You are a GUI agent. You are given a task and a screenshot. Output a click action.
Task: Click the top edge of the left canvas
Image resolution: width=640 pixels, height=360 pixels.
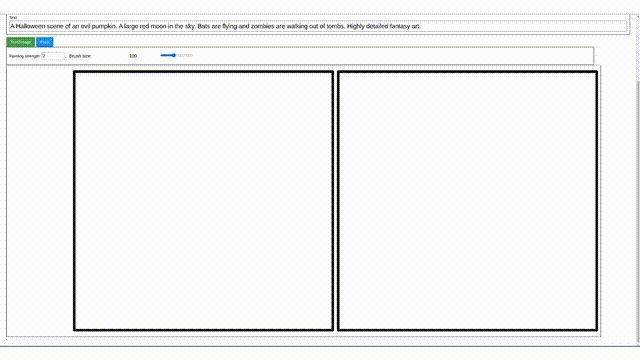[x=203, y=72]
